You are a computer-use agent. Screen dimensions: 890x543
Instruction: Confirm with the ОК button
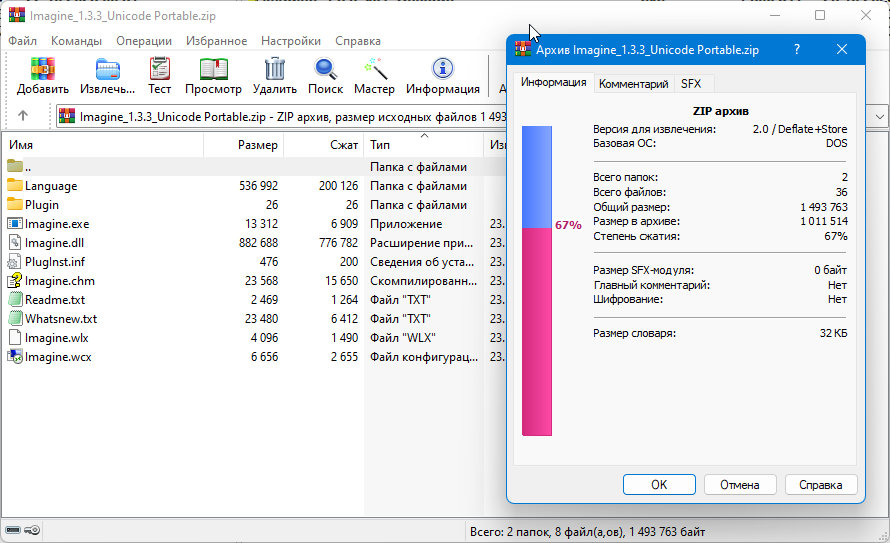[x=659, y=485]
